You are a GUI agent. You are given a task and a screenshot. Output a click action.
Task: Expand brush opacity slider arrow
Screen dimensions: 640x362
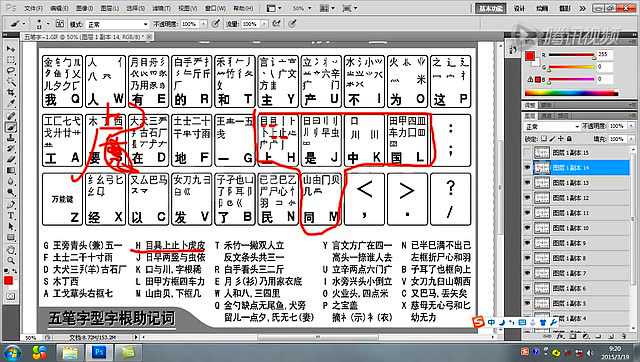click(x=203, y=24)
